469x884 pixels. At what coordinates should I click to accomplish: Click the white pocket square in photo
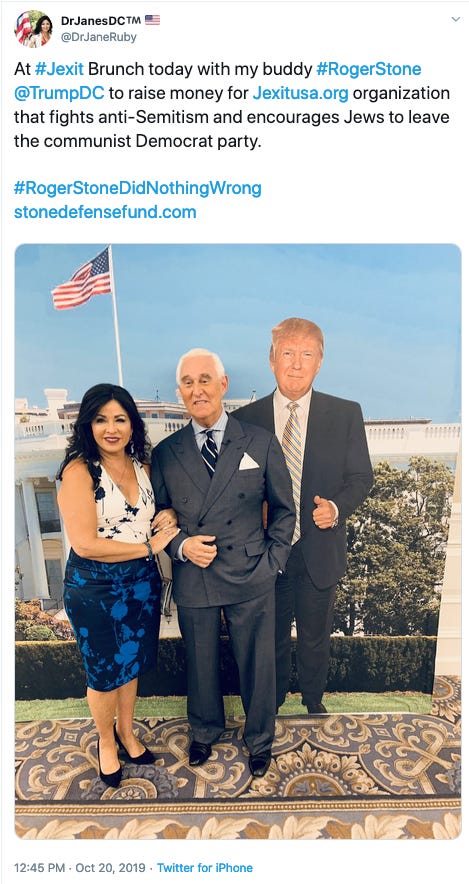click(248, 461)
